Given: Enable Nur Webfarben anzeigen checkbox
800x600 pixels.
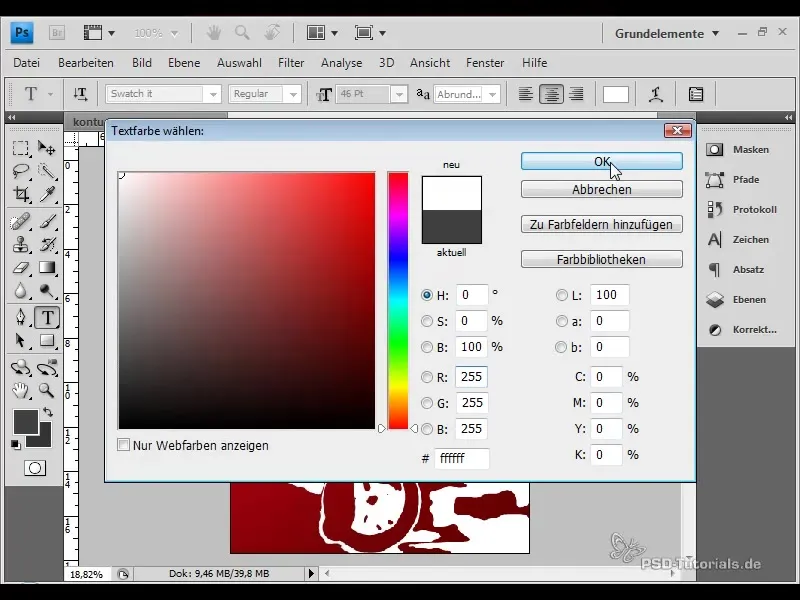Looking at the screenshot, I should coord(123,445).
